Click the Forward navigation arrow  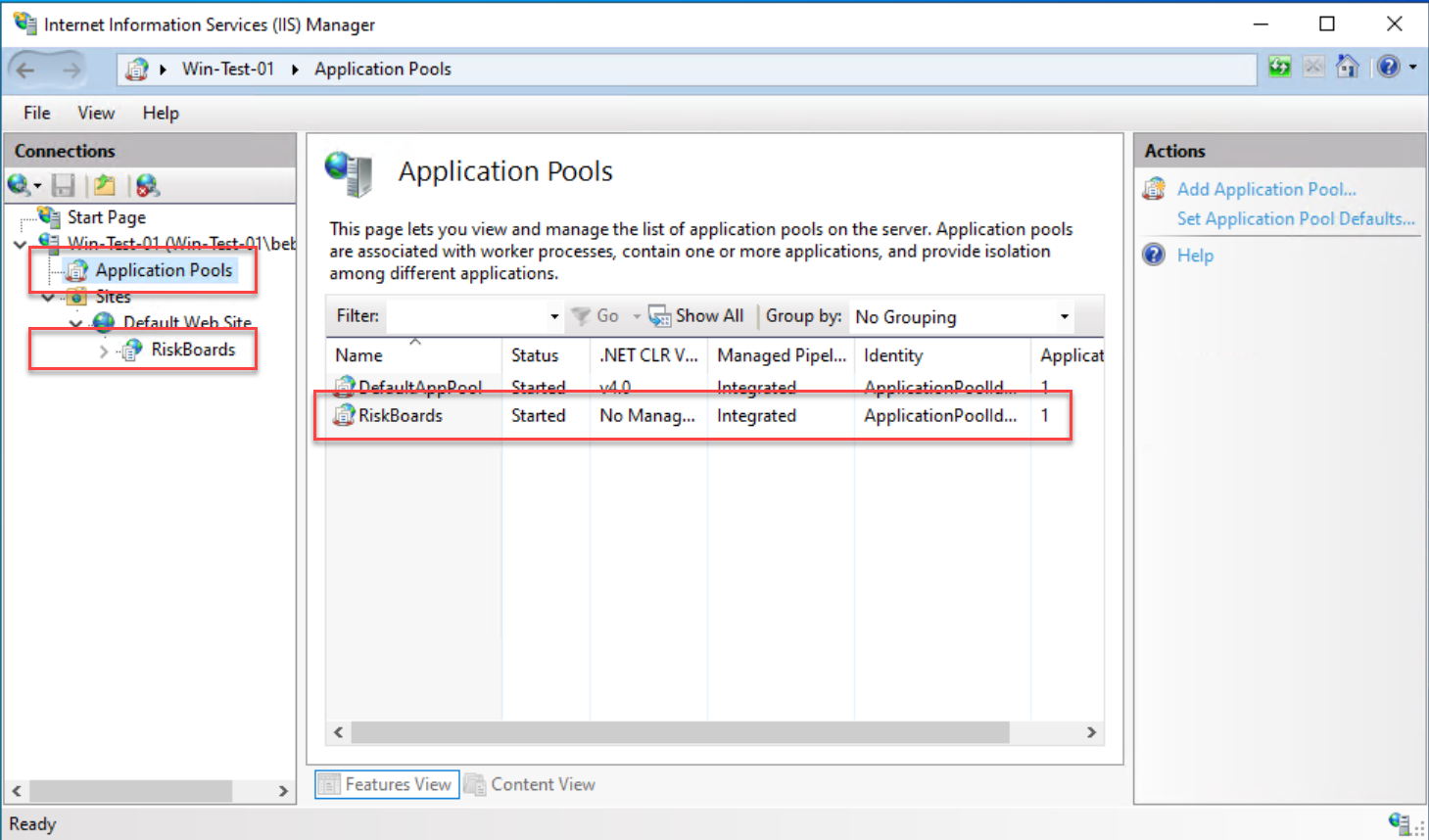[71, 70]
